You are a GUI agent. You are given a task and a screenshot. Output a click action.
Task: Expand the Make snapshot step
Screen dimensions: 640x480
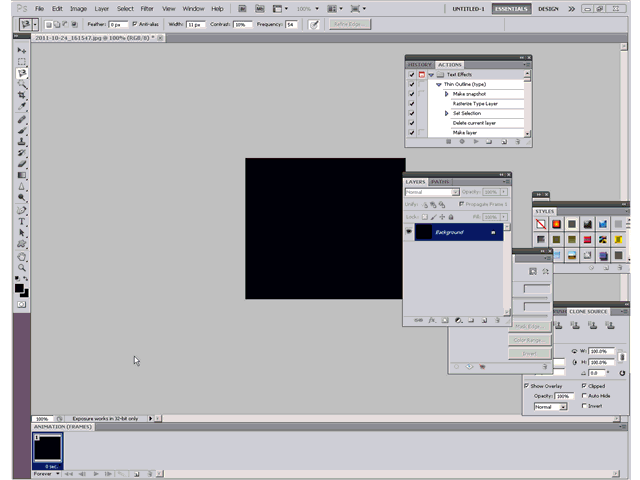(447, 94)
